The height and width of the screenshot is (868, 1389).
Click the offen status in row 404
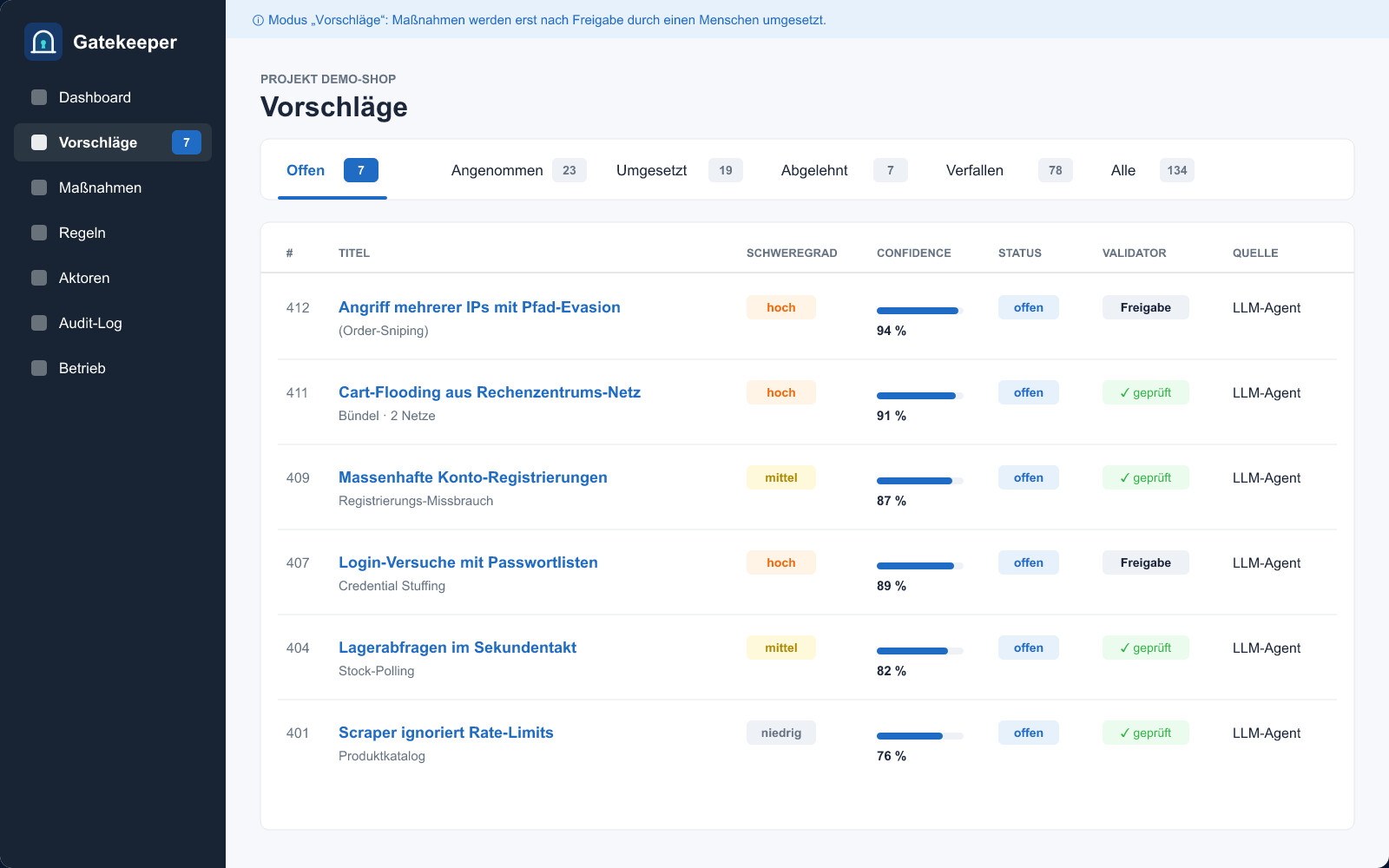[x=1029, y=648]
